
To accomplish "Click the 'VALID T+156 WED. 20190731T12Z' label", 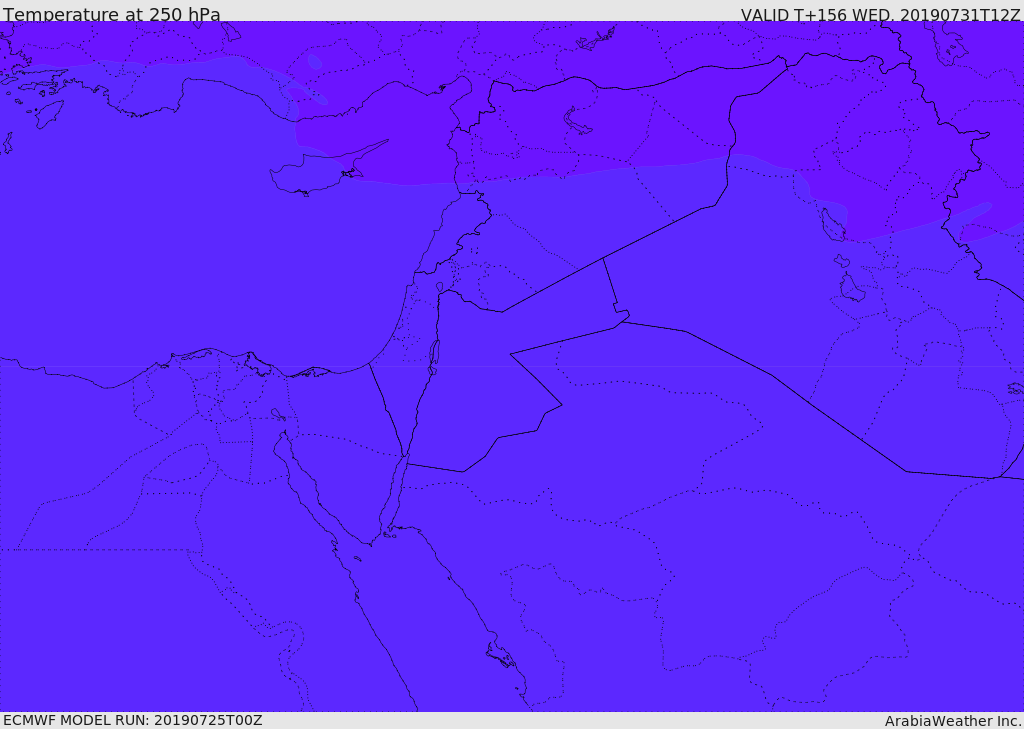I will [880, 15].
